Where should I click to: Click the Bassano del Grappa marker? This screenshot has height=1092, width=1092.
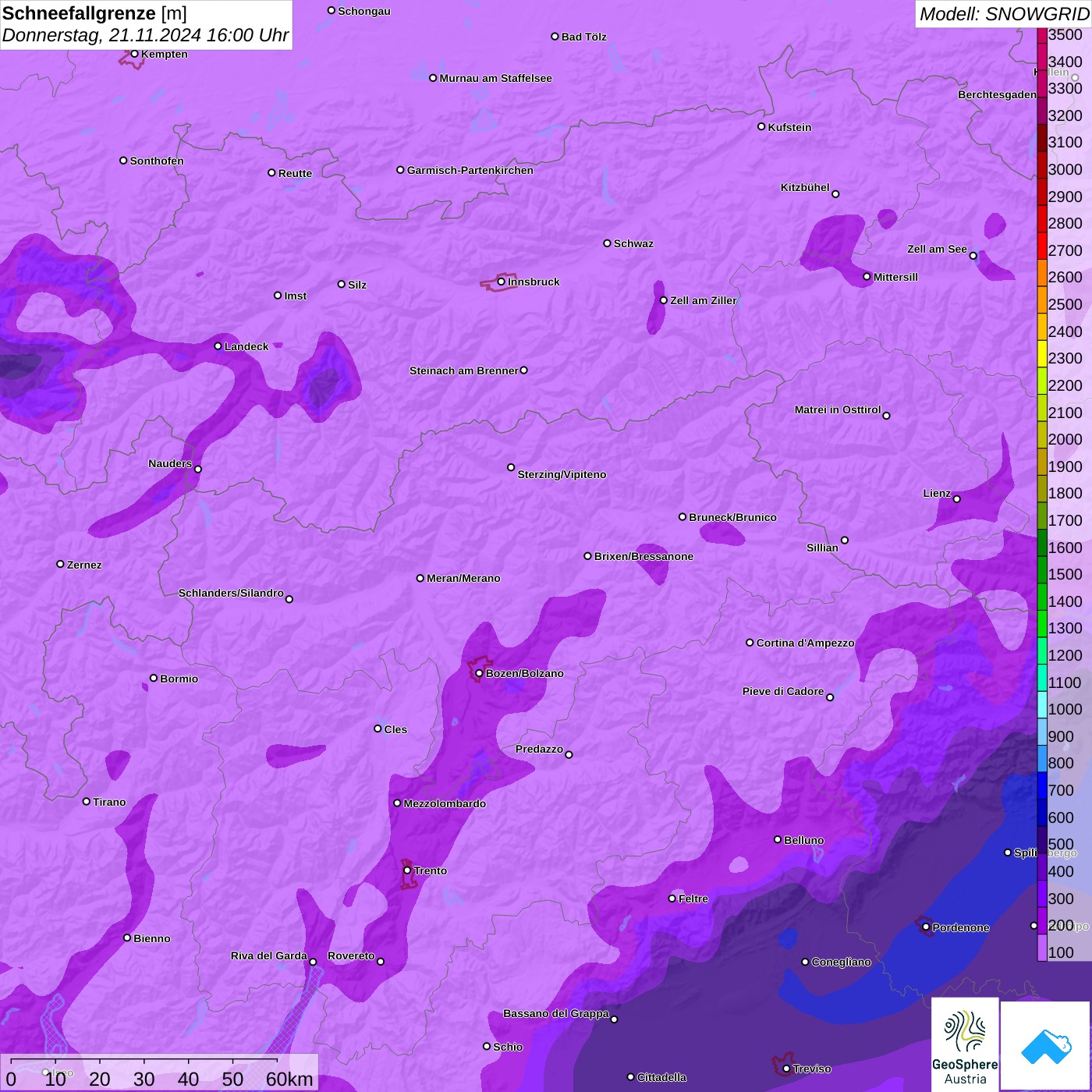[614, 1019]
